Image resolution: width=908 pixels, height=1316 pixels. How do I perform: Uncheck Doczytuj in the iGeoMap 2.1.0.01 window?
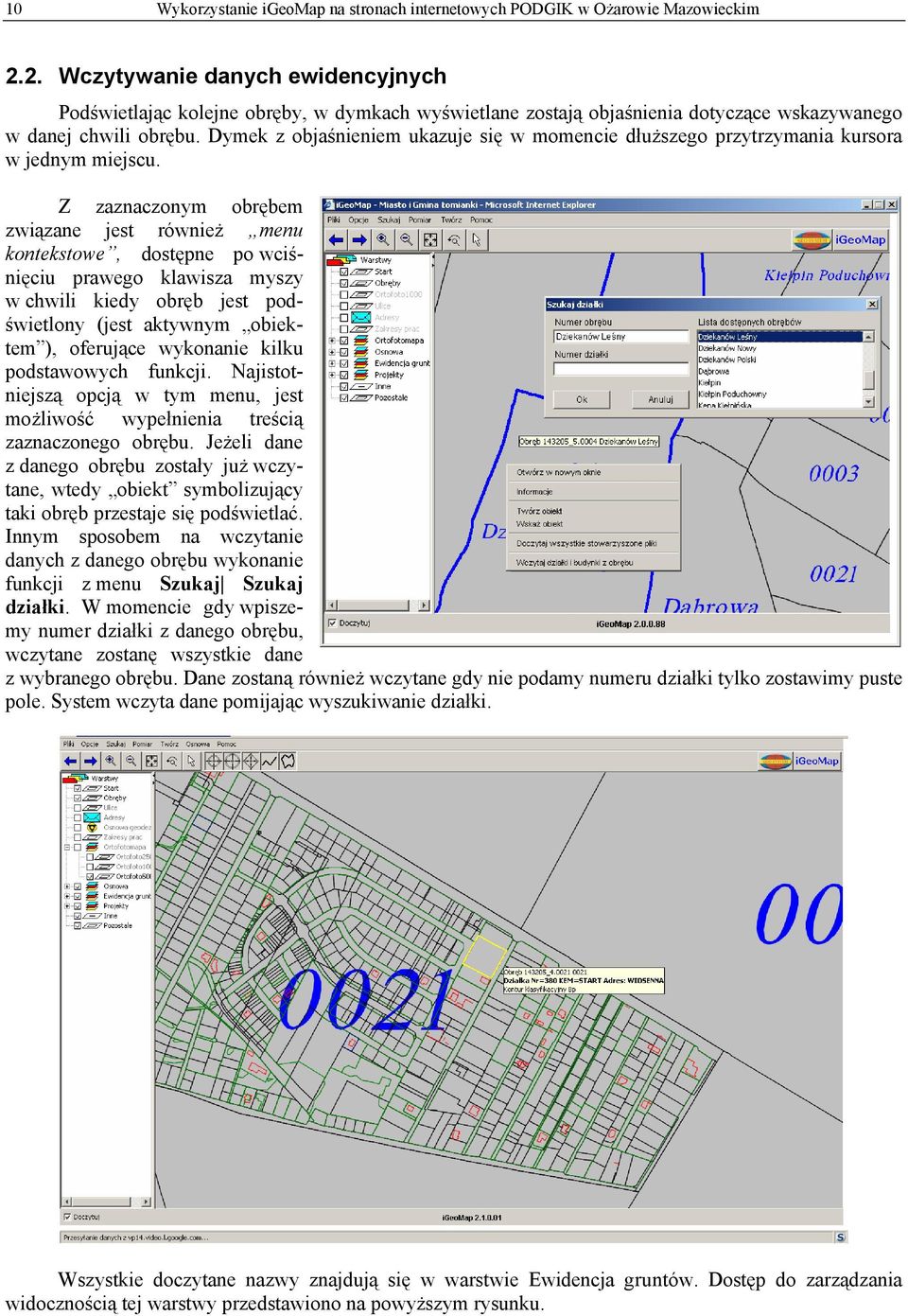[x=67, y=1217]
